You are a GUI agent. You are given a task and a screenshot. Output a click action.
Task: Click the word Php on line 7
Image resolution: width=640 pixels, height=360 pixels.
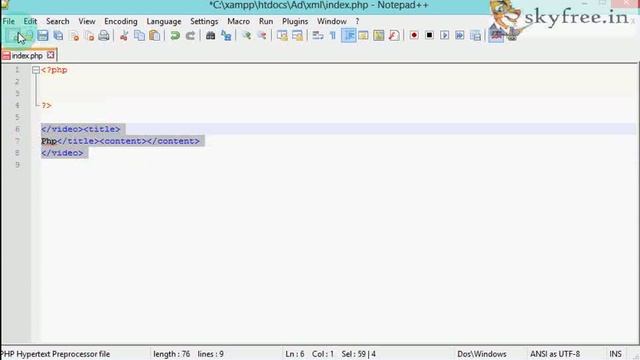(x=49, y=141)
